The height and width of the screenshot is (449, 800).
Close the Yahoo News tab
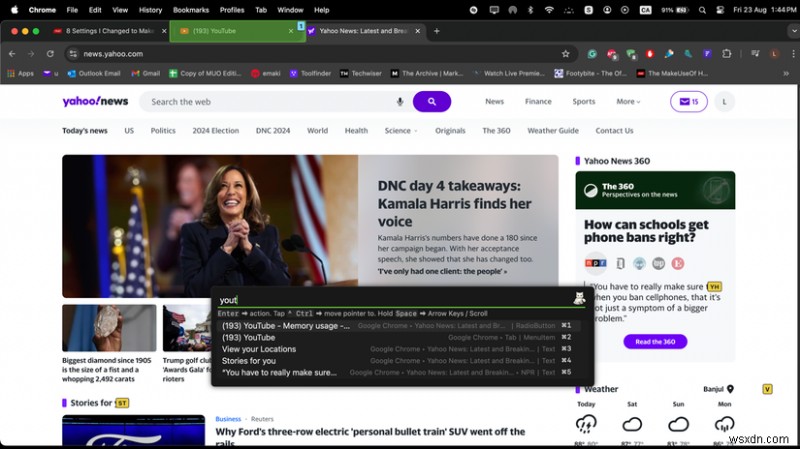pos(418,31)
